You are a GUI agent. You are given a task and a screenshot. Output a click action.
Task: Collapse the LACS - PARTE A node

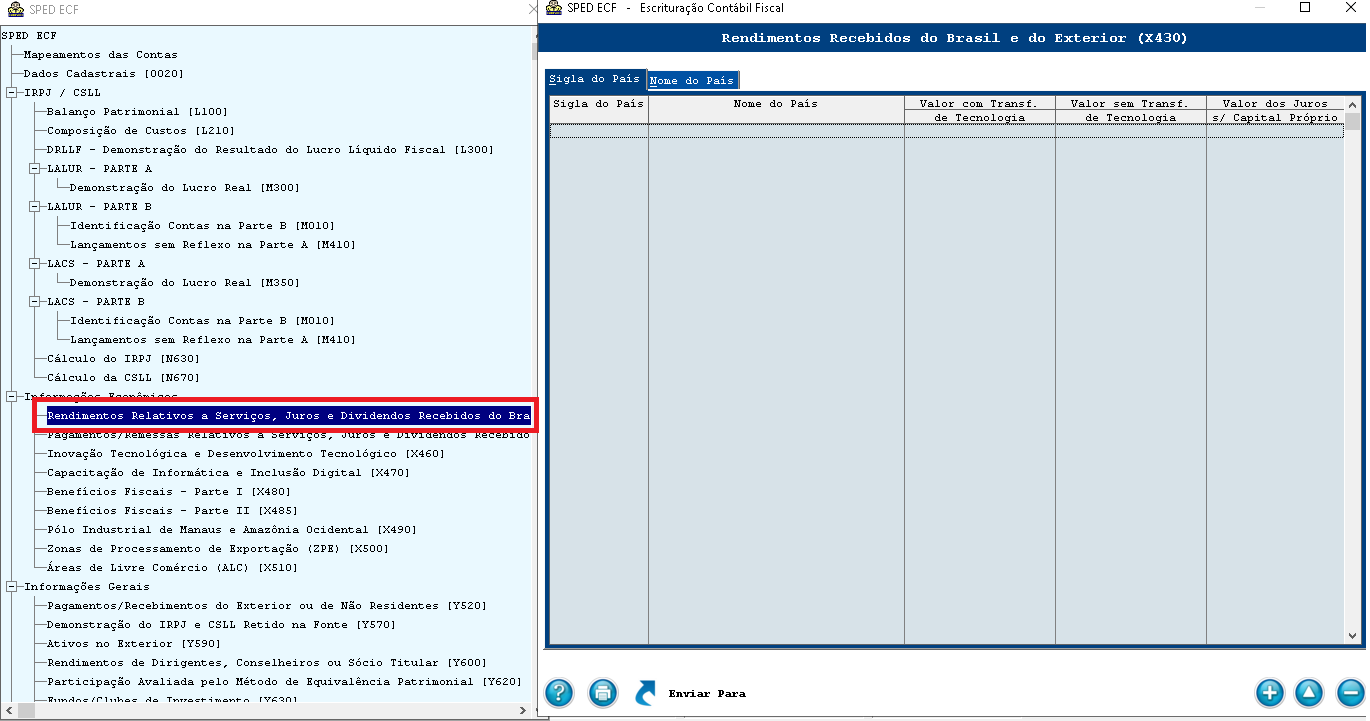pos(34,264)
